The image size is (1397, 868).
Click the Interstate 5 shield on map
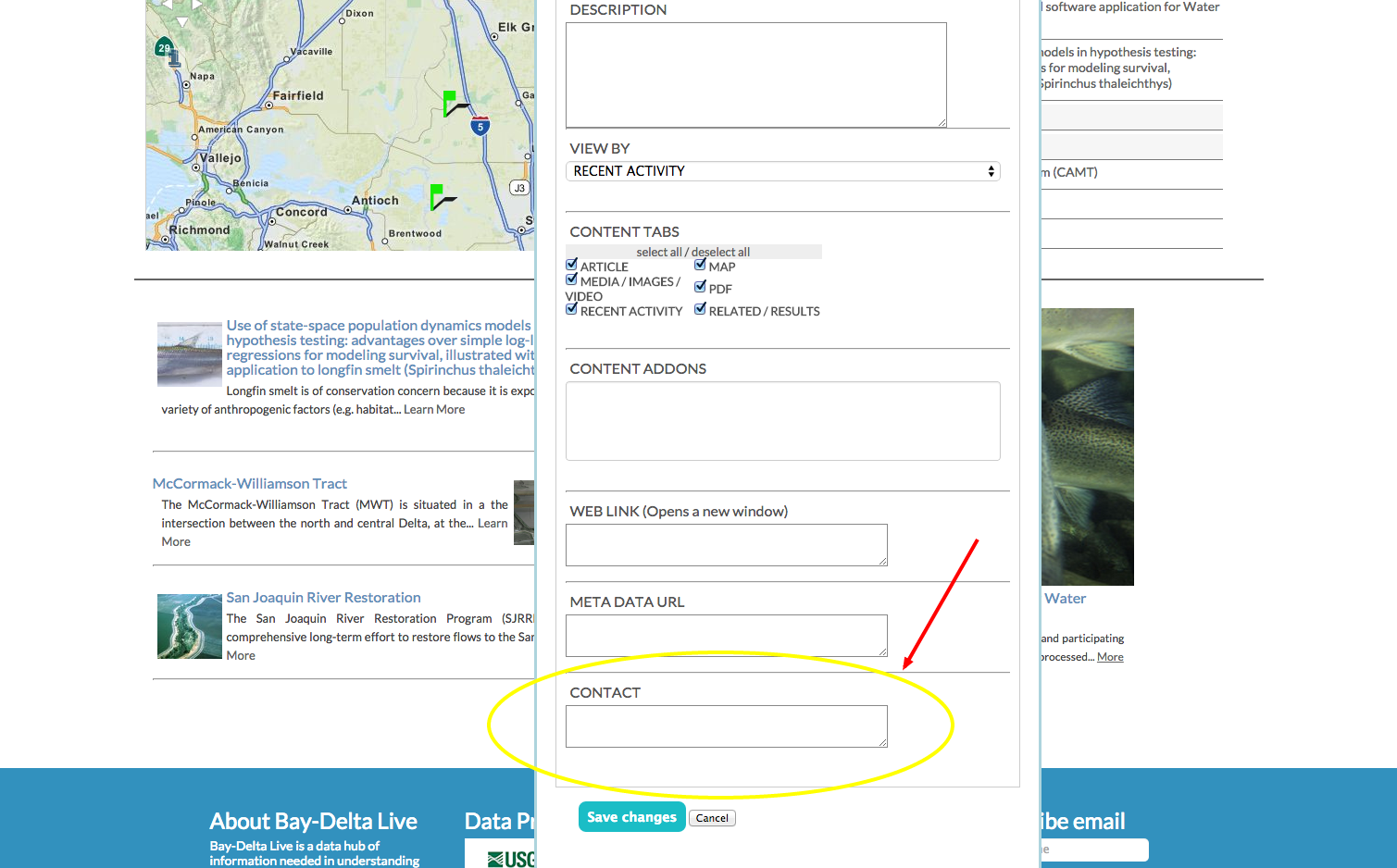pyautogui.click(x=480, y=126)
